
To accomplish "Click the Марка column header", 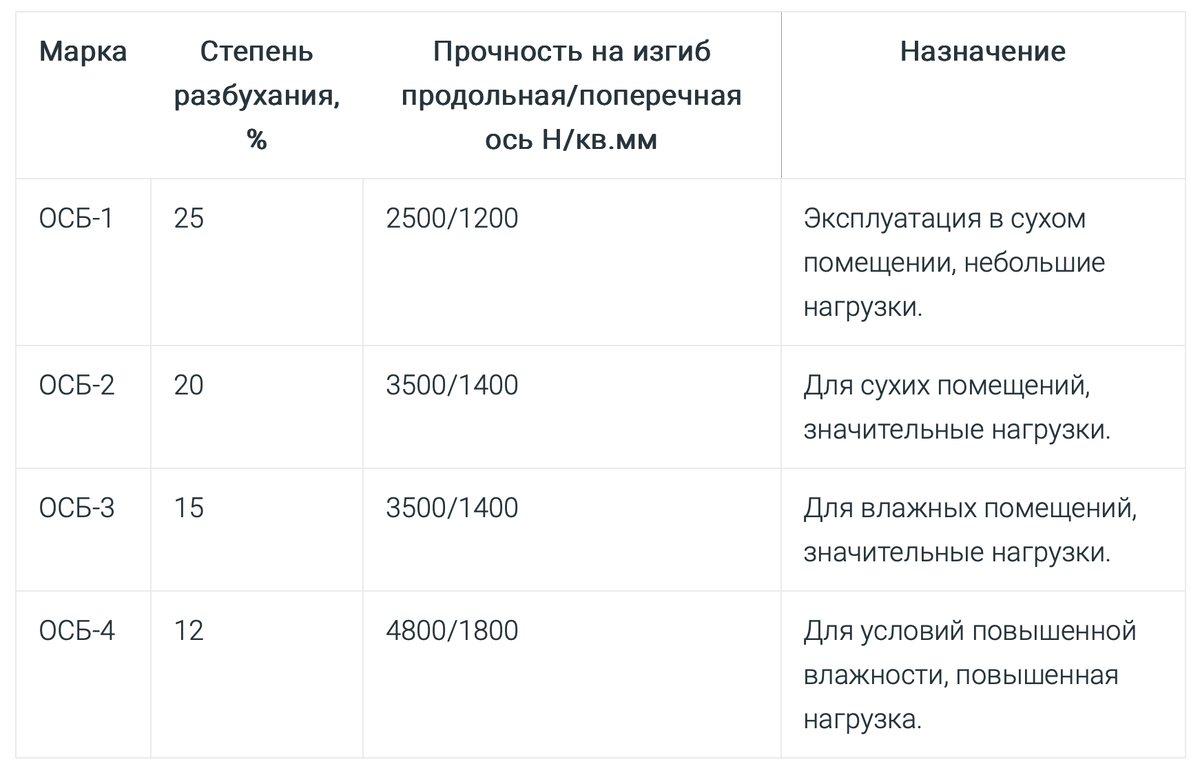I will [83, 52].
